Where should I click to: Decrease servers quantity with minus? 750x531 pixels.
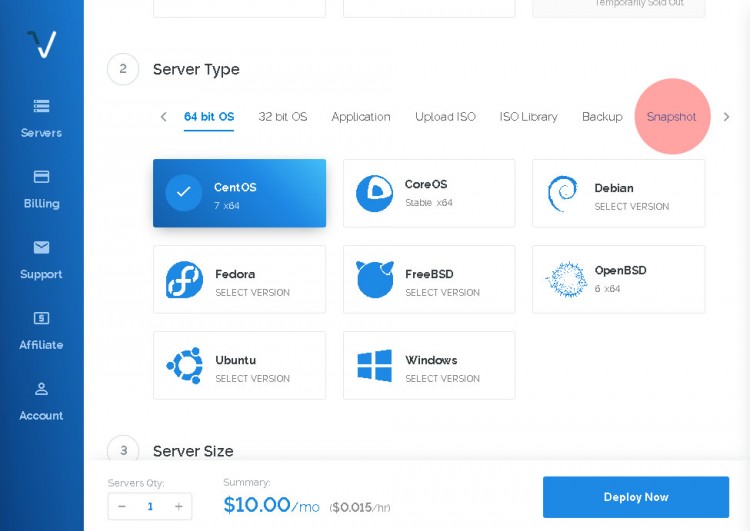point(121,506)
